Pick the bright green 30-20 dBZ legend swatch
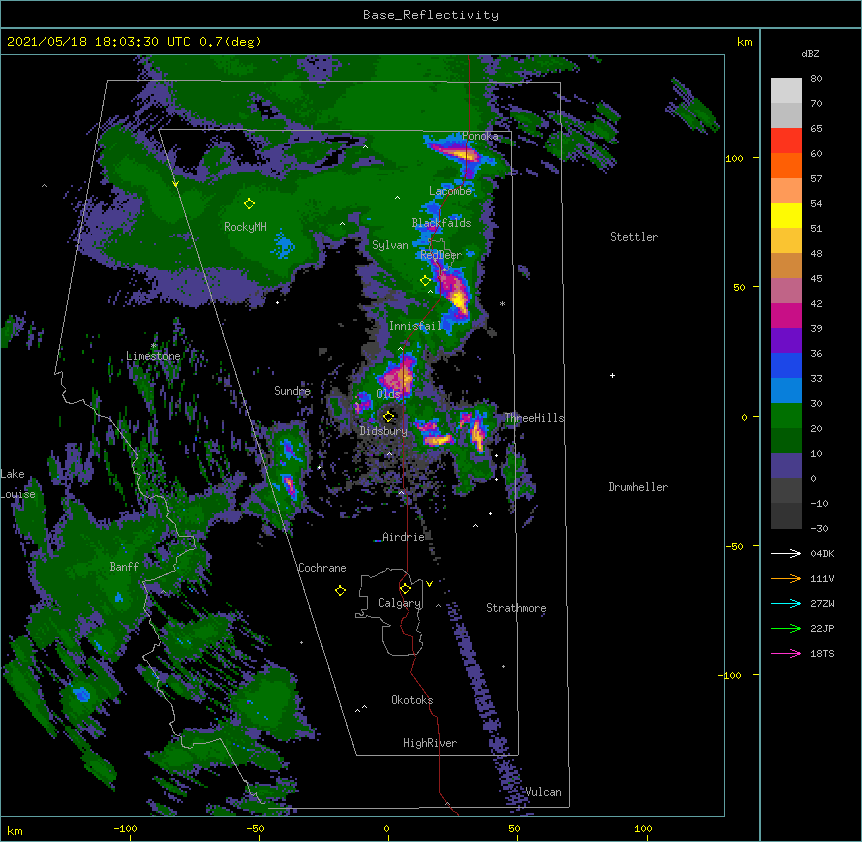Viewport: 862px width, 842px height. pyautogui.click(x=786, y=416)
